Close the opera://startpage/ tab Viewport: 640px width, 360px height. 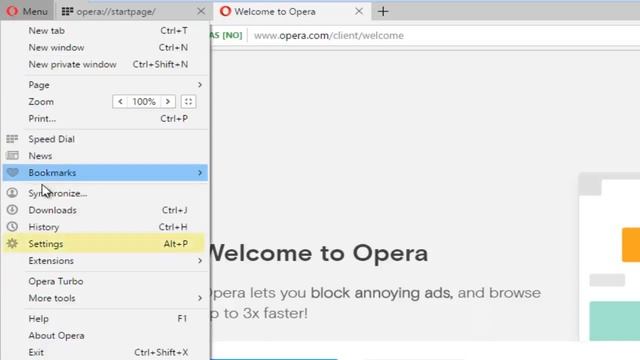click(x=201, y=11)
